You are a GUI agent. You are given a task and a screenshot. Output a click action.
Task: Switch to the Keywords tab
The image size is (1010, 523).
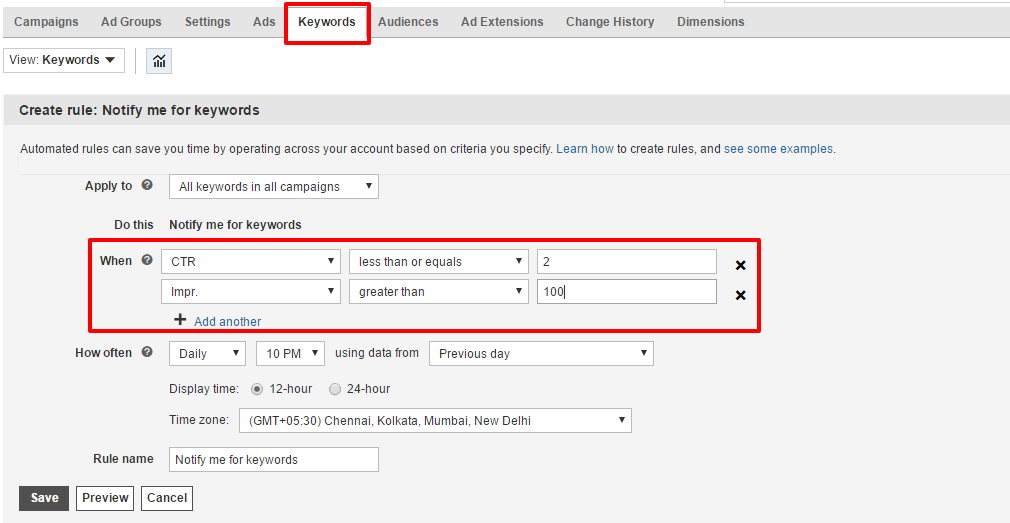pyautogui.click(x=327, y=22)
